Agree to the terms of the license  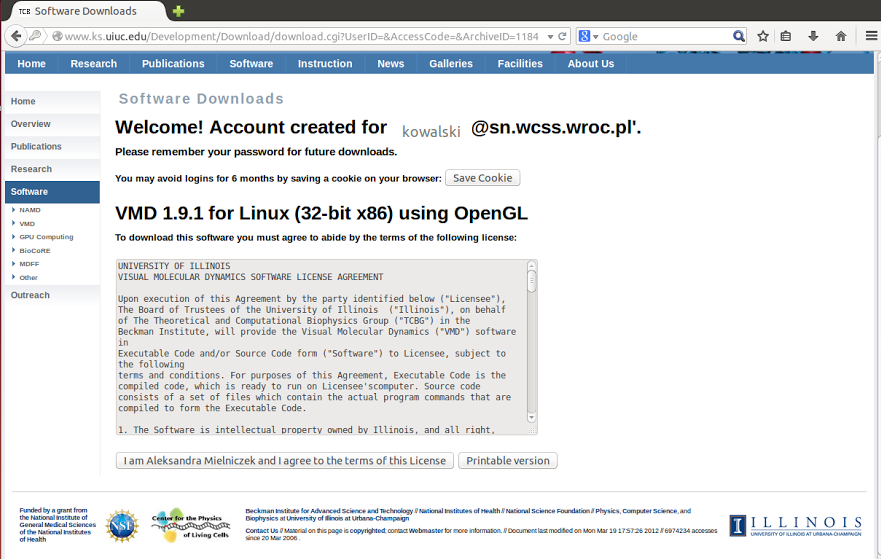click(x=285, y=461)
